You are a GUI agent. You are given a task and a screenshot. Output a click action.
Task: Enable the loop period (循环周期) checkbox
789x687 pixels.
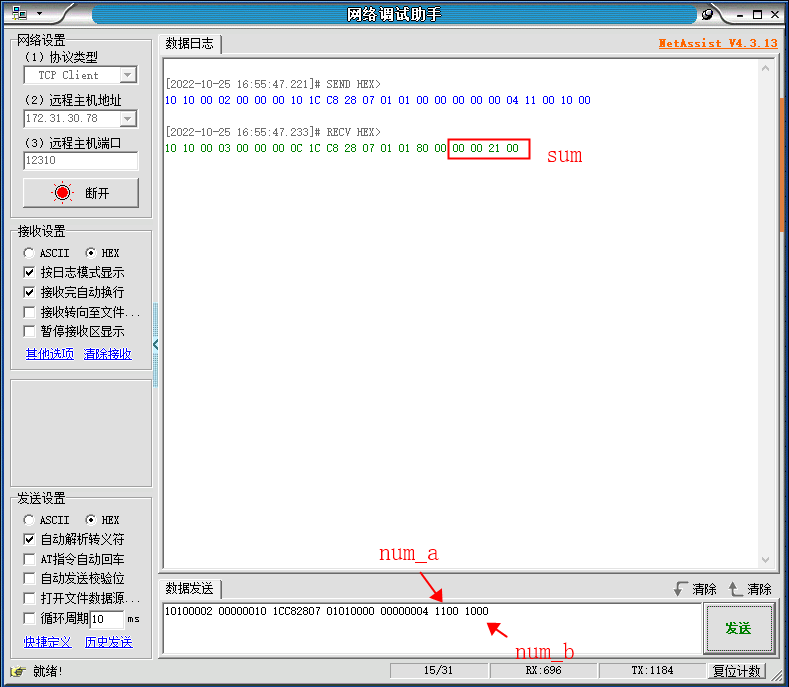[30, 618]
